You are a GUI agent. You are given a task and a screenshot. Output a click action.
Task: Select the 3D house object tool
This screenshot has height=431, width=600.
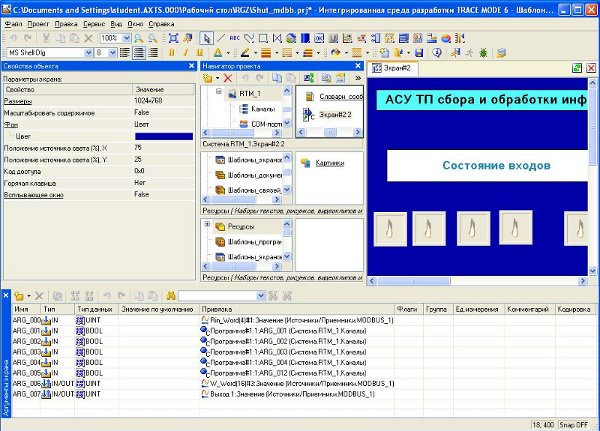click(291, 38)
